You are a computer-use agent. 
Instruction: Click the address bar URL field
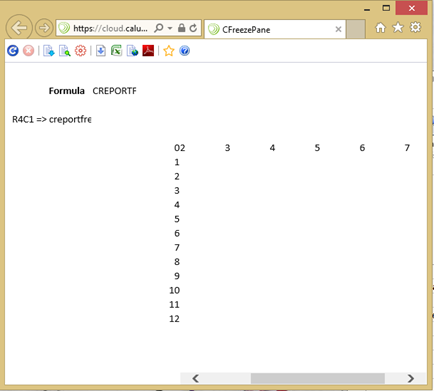coord(110,28)
